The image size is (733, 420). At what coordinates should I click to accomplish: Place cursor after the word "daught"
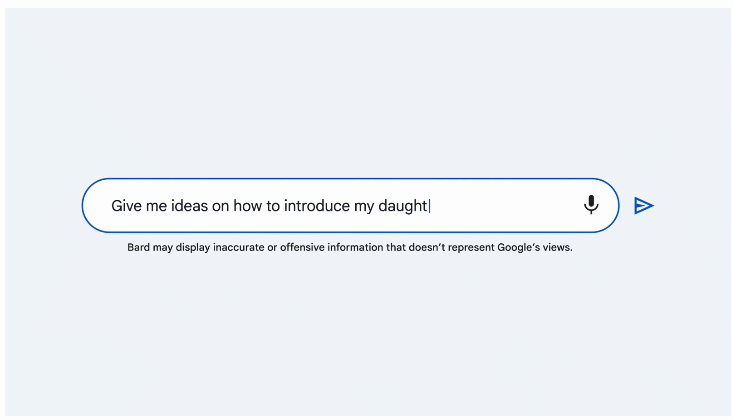coord(429,206)
